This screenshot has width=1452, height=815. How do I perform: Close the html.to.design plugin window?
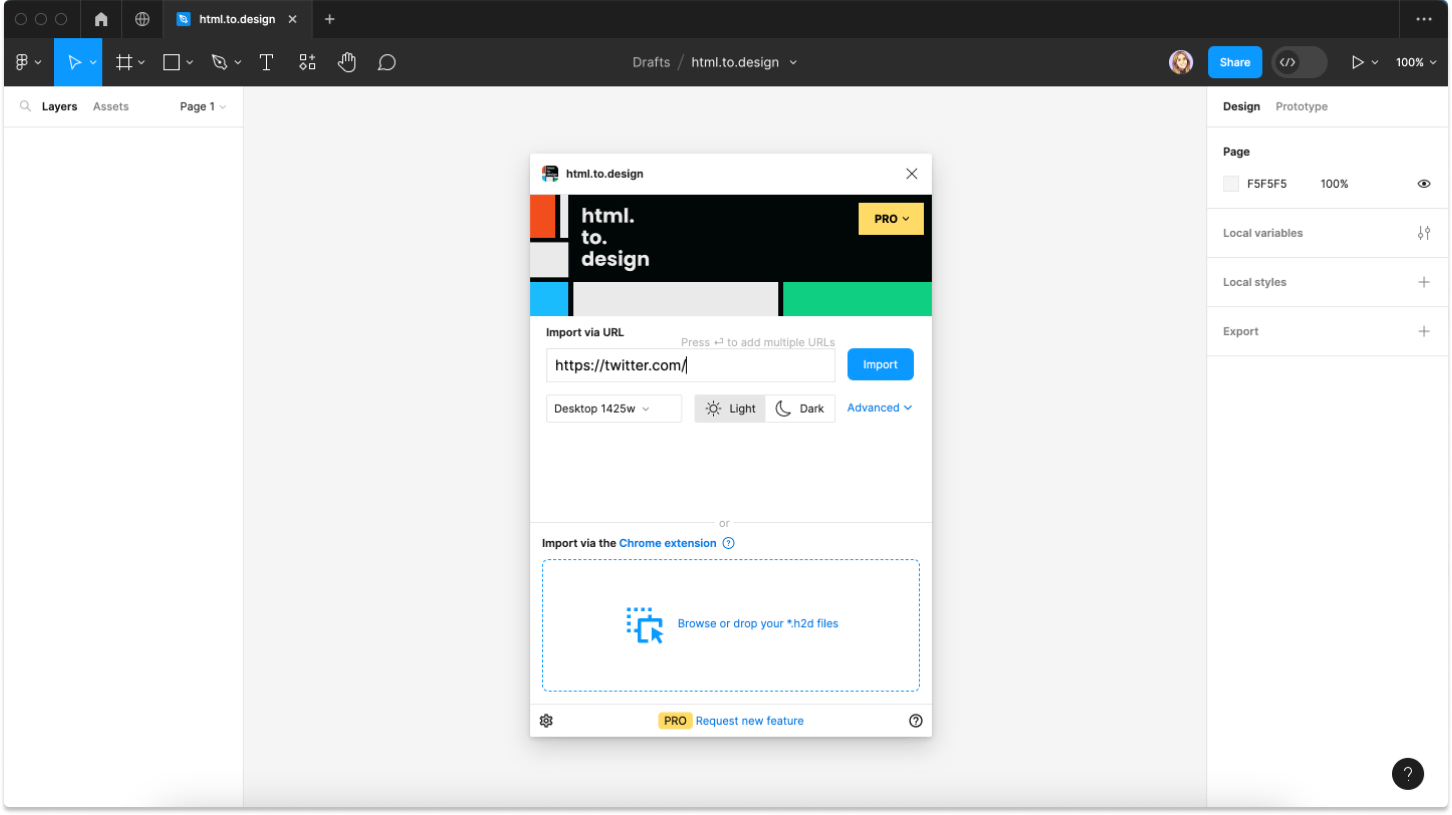coord(911,173)
